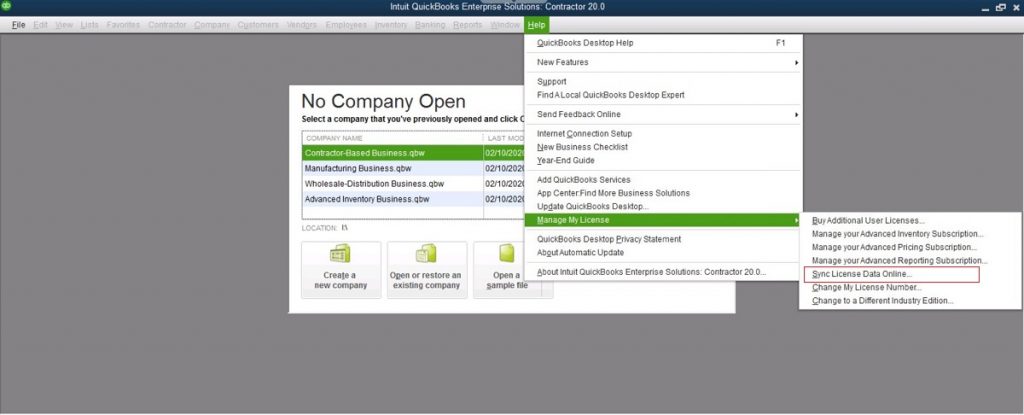
Task: Select Manage your Advanced Inventory Subscription
Action: pos(910,234)
